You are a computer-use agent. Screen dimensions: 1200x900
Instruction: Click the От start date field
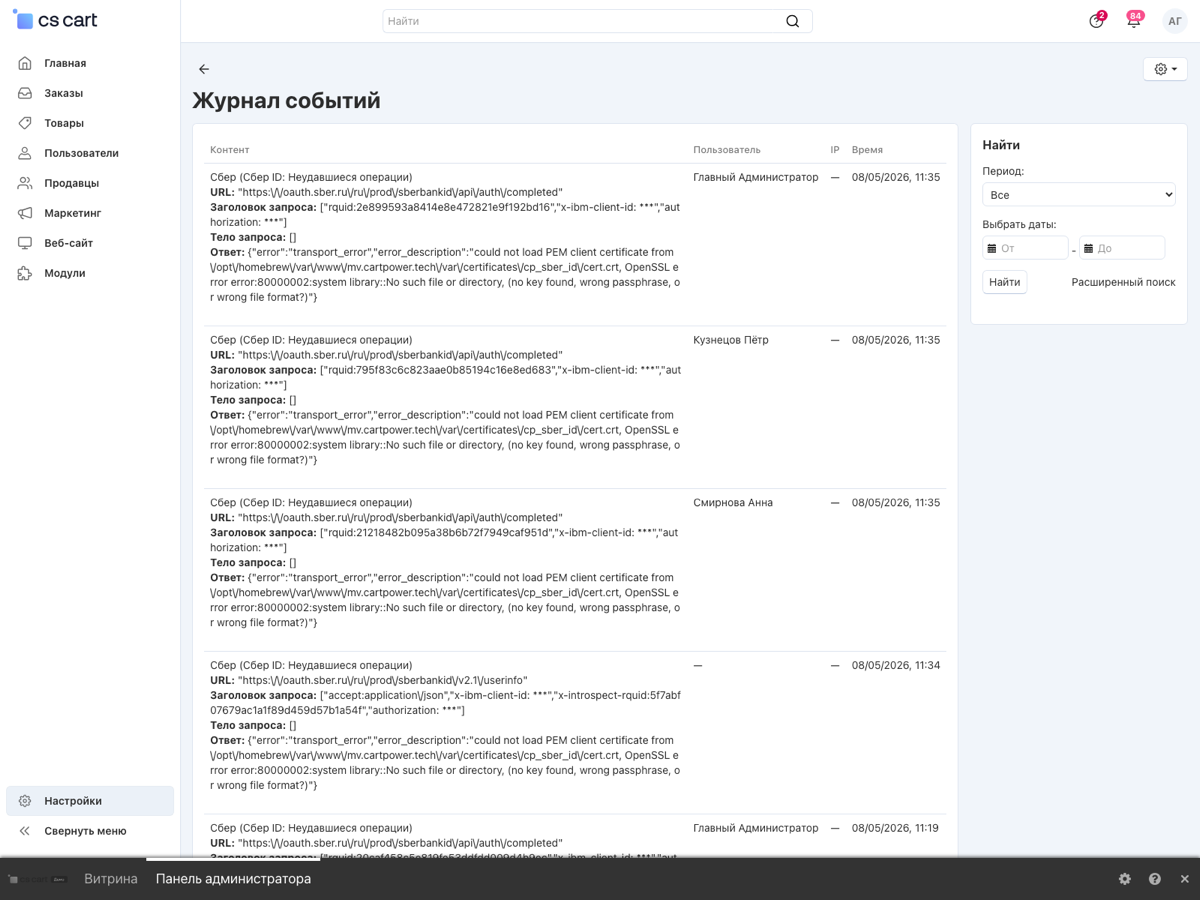pyautogui.click(x=1025, y=248)
